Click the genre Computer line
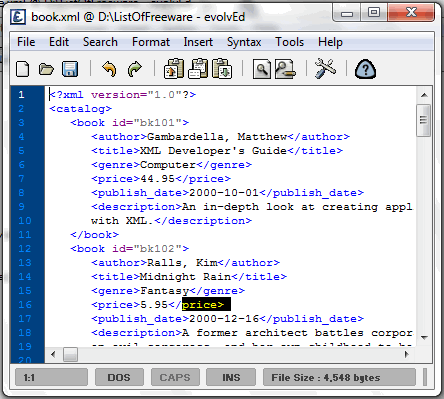Image resolution: width=444 pixels, height=399 pixels. (x=171, y=165)
